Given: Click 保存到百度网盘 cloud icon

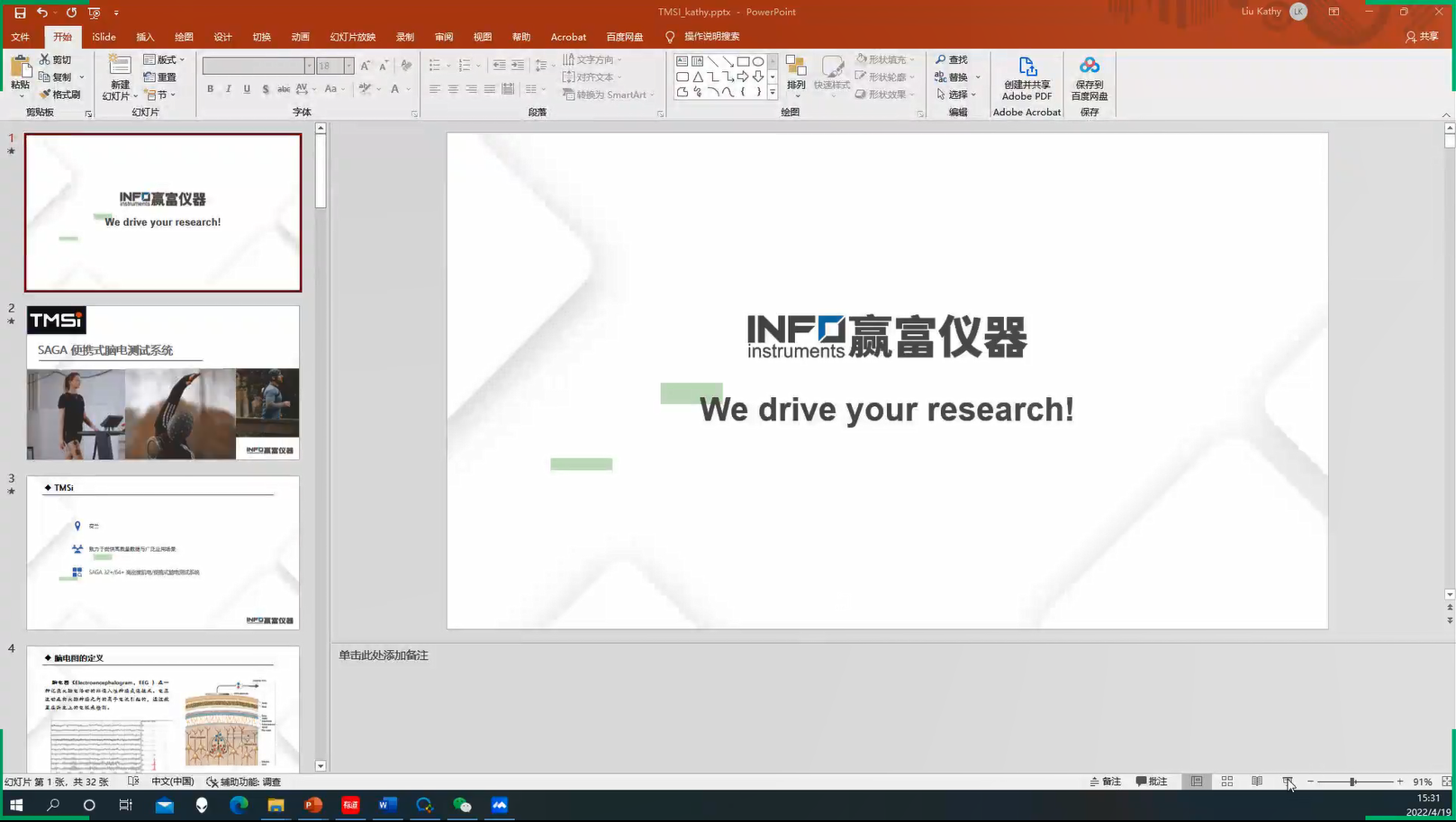Looking at the screenshot, I should click(1090, 68).
